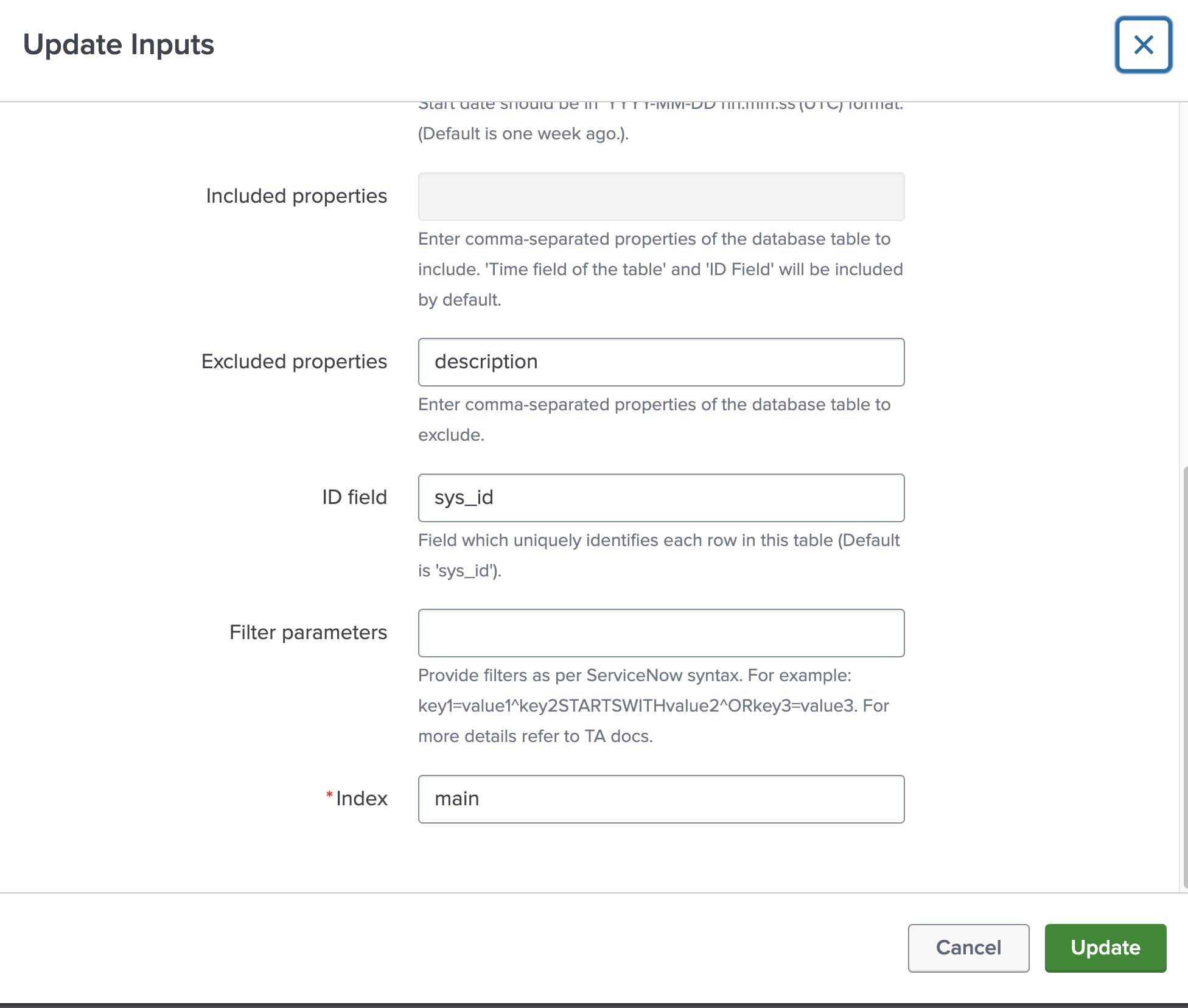Click the Cancel button
1188x1008 pixels.
click(968, 948)
